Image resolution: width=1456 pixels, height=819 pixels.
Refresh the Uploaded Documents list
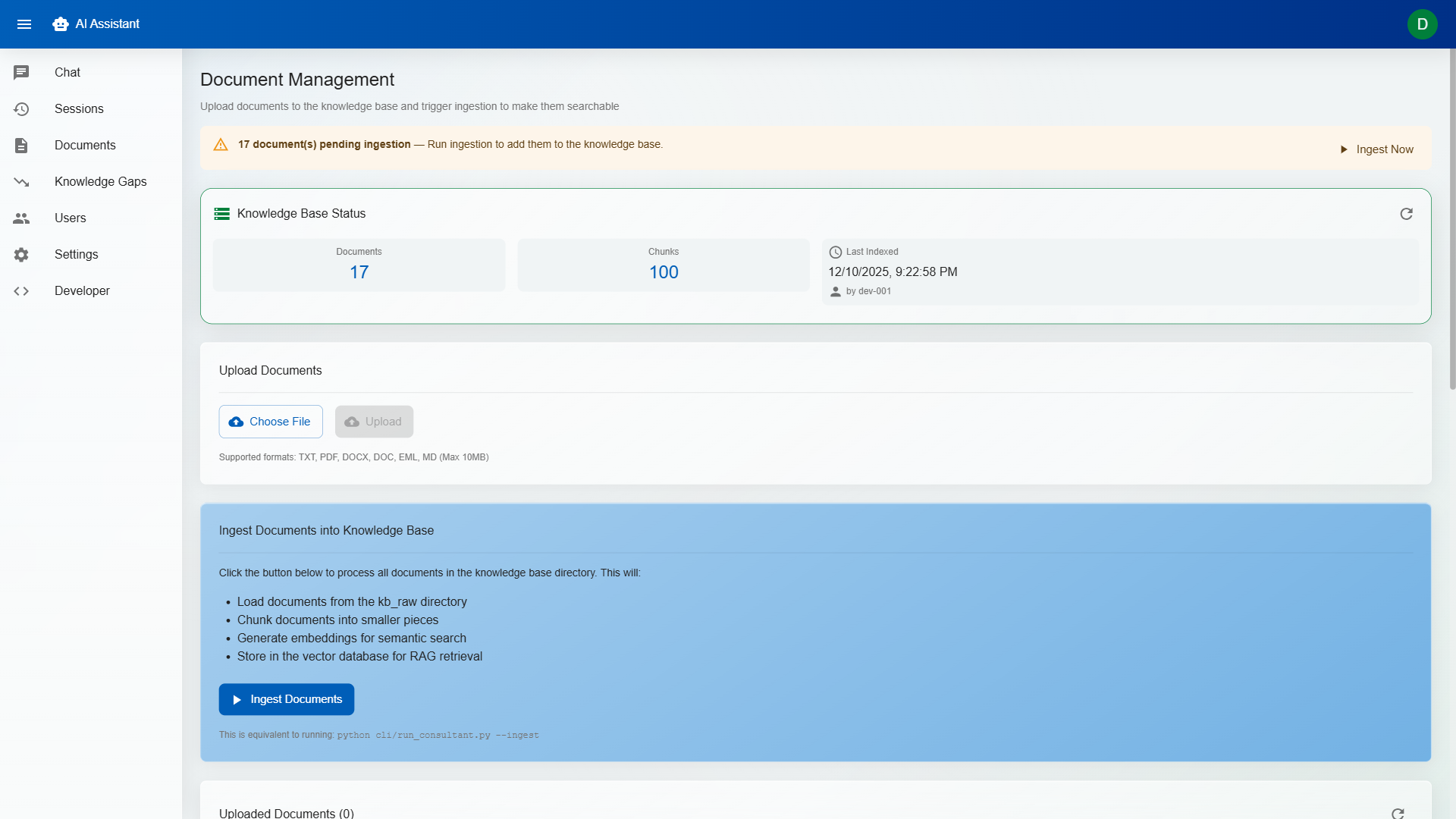(x=1398, y=813)
